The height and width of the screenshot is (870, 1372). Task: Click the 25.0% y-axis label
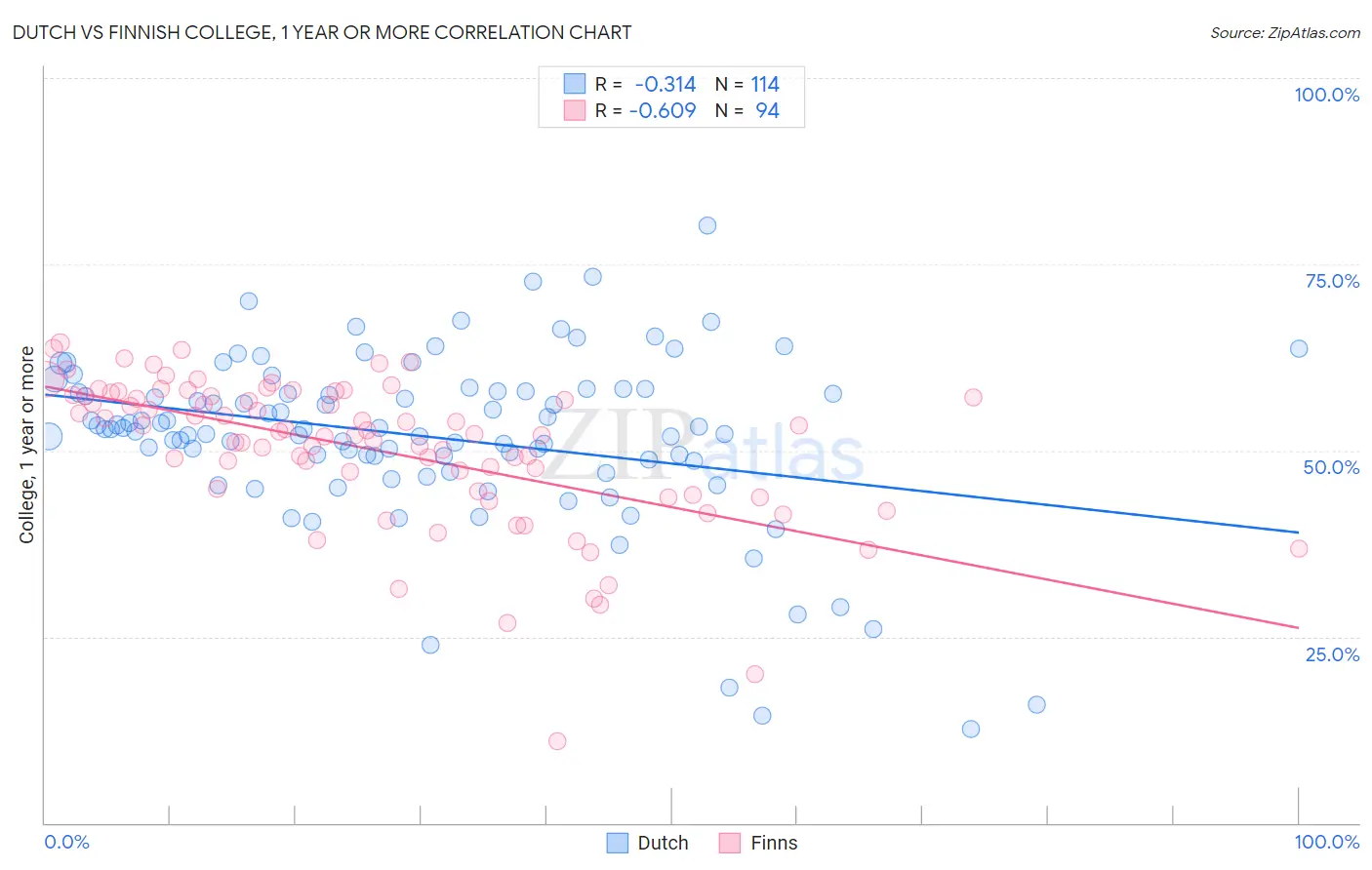click(1332, 654)
